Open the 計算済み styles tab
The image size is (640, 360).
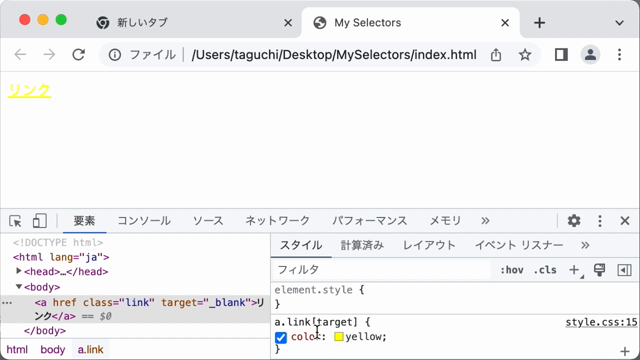pyautogui.click(x=362, y=245)
